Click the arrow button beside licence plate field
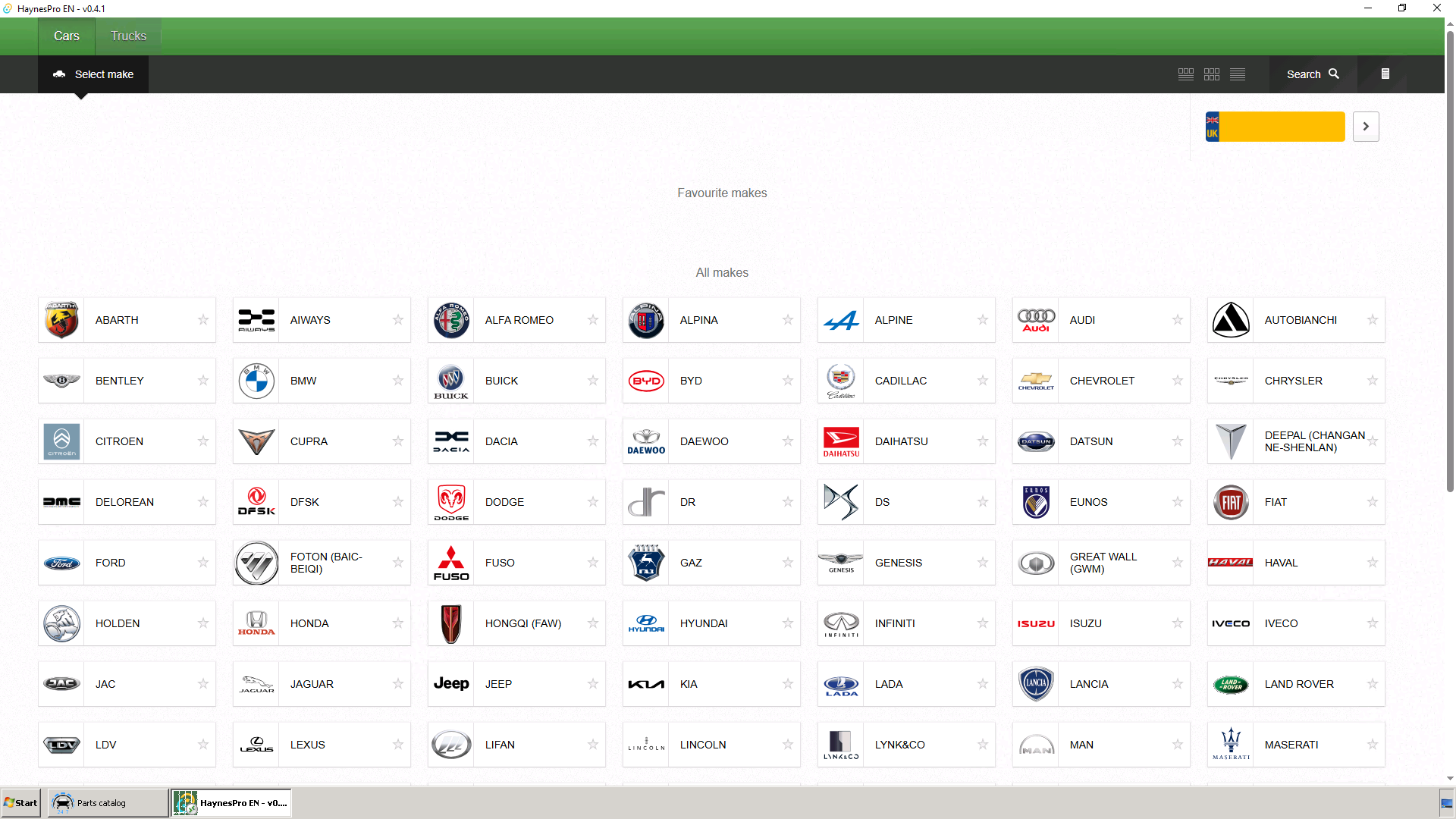 [1366, 127]
